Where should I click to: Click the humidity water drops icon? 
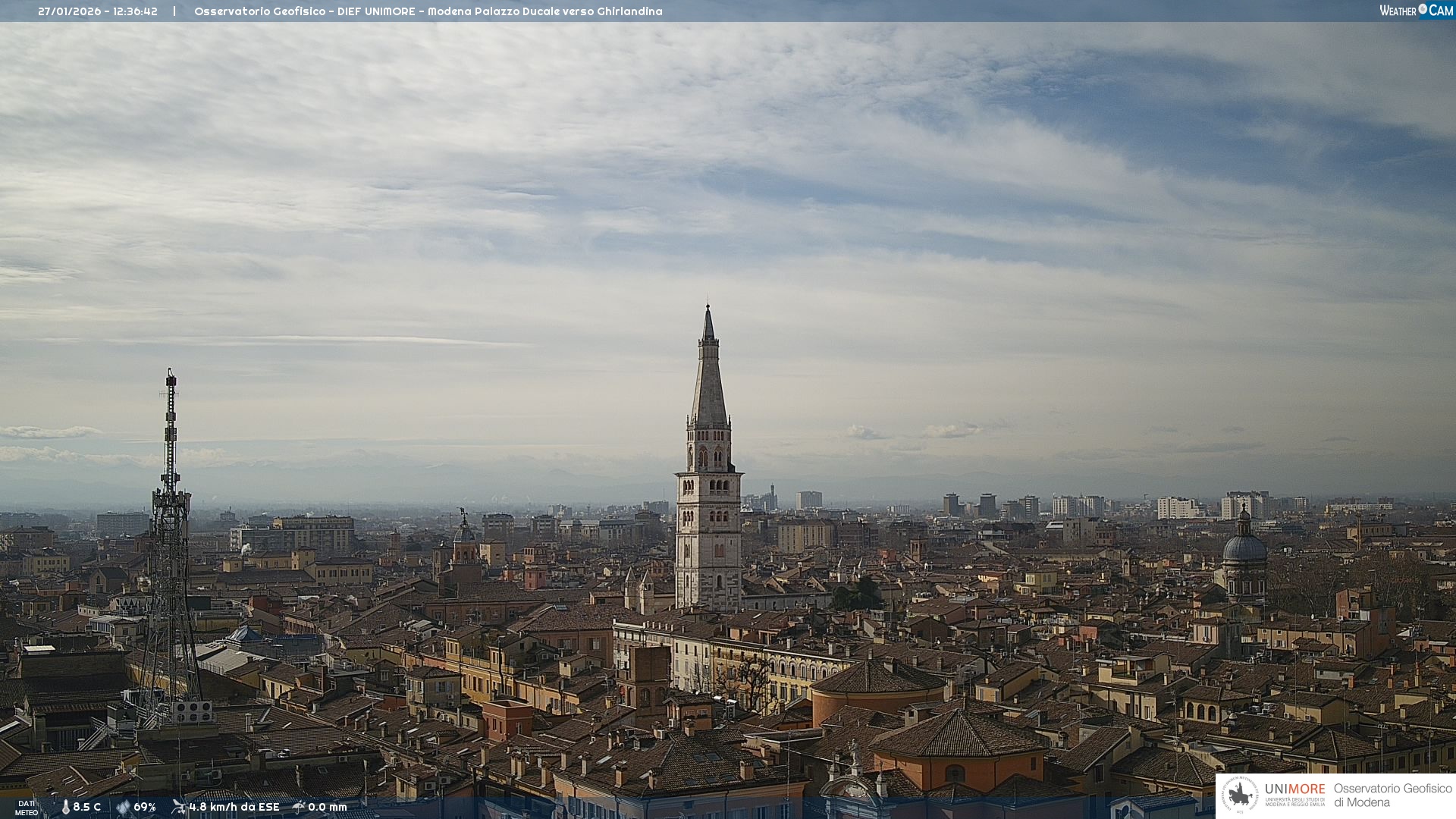pos(123,807)
